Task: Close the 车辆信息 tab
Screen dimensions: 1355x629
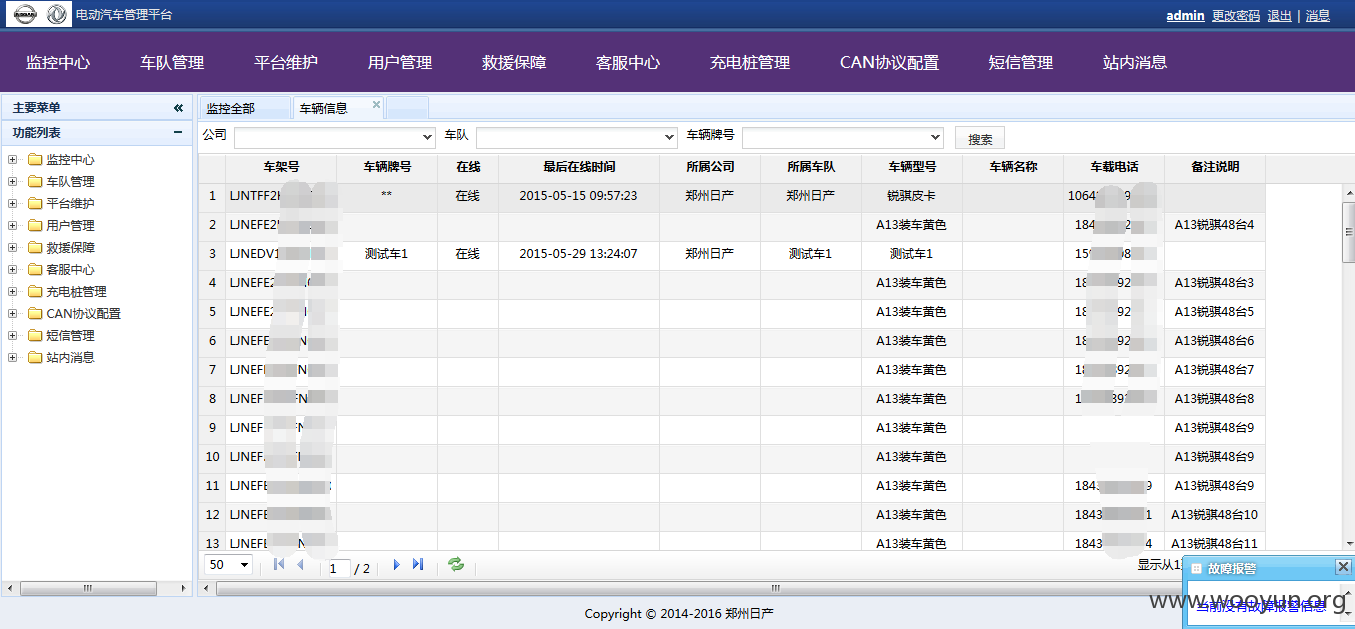Action: click(377, 104)
